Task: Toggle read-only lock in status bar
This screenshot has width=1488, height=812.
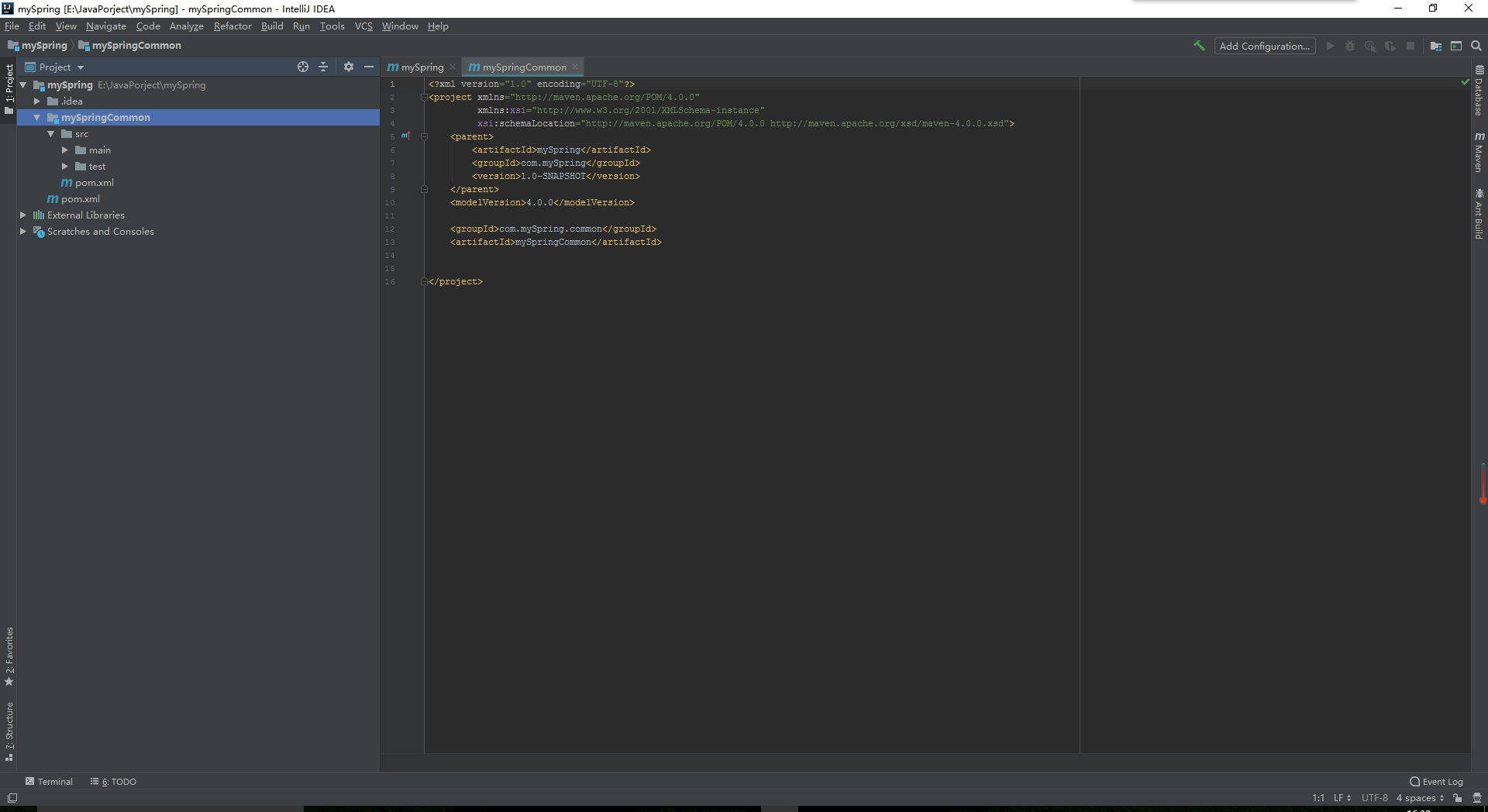Action: coord(1458,797)
